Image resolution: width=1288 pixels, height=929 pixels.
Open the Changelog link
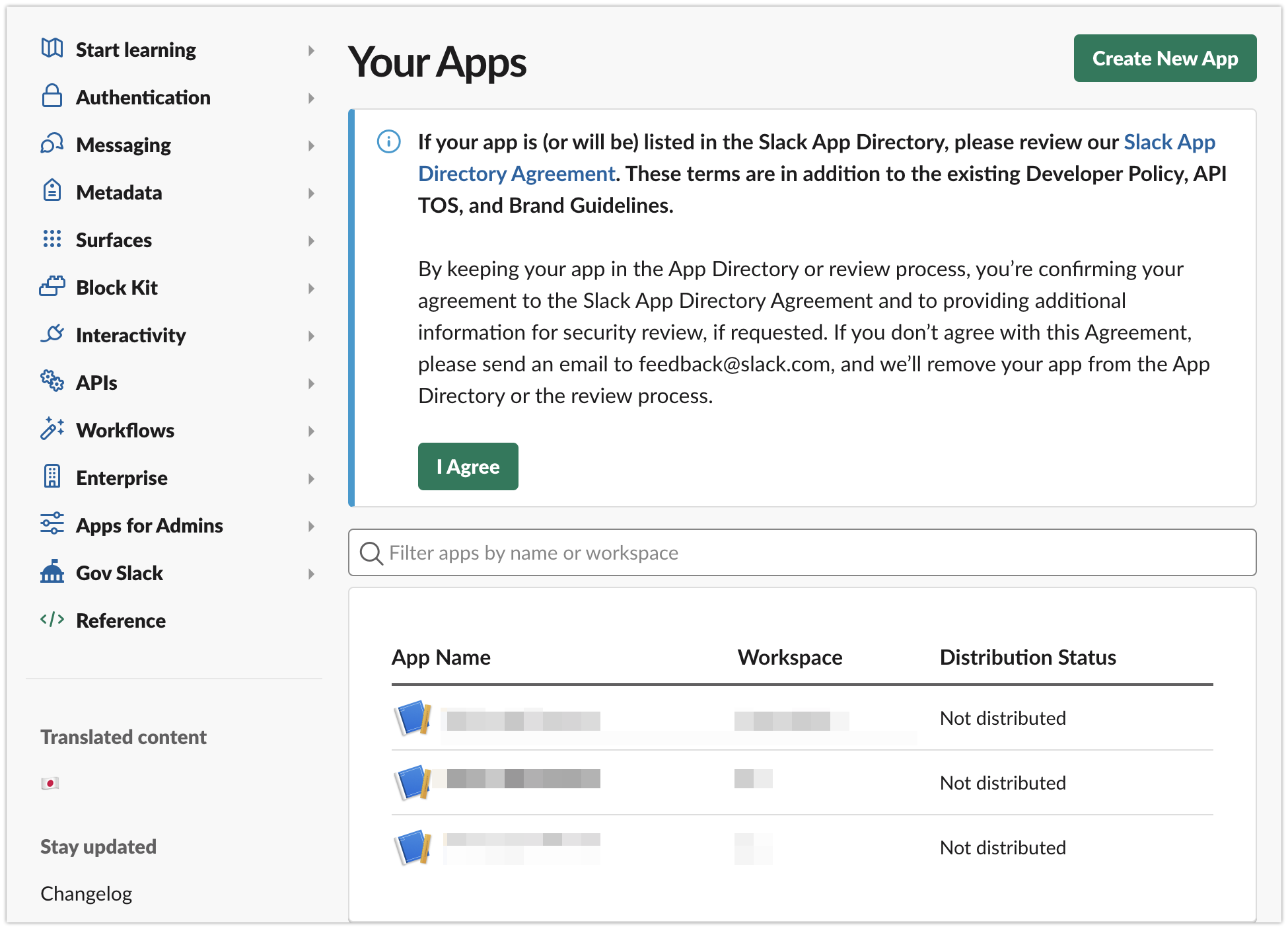click(87, 894)
